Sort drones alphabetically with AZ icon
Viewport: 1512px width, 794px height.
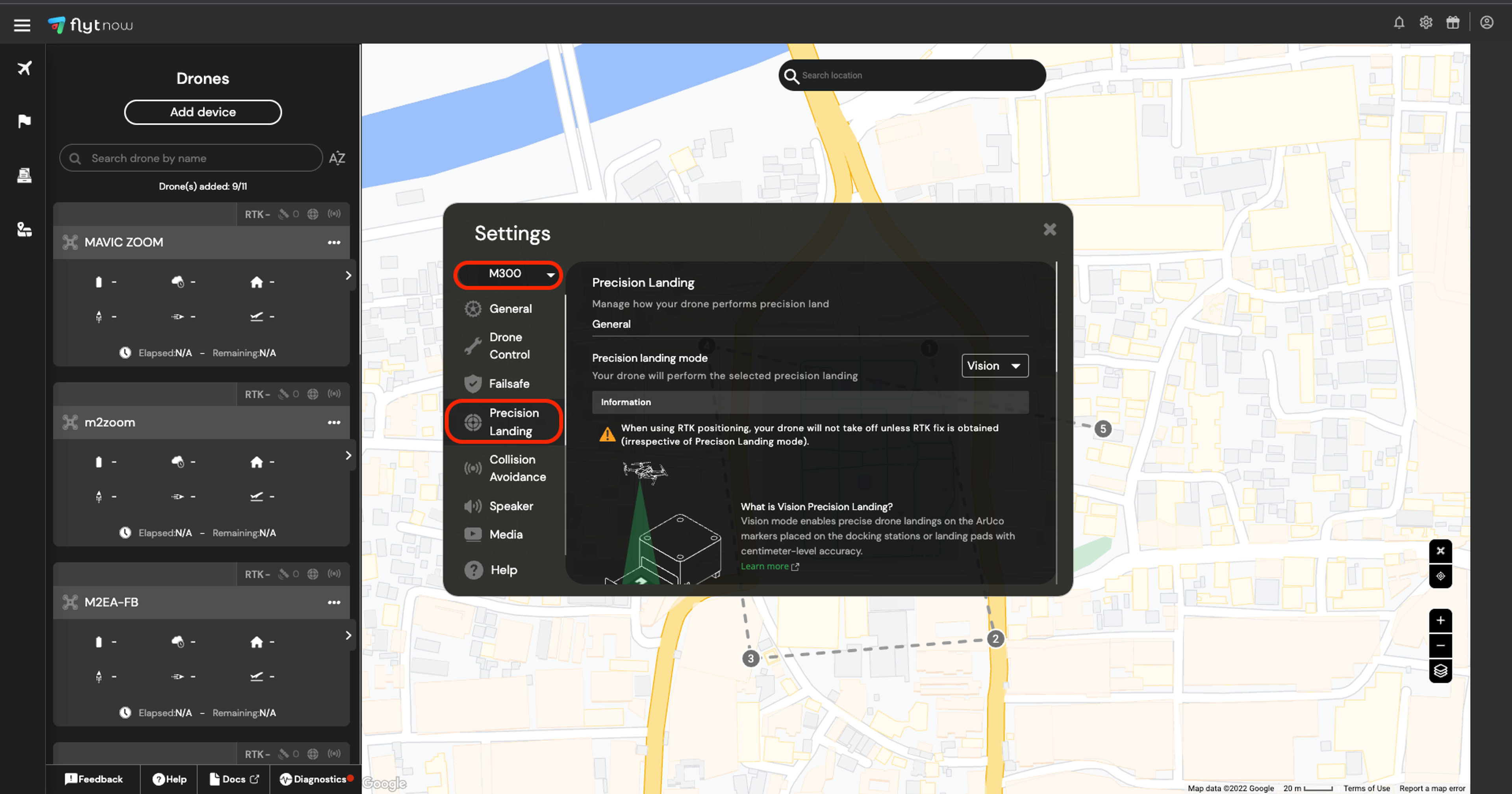(337, 159)
